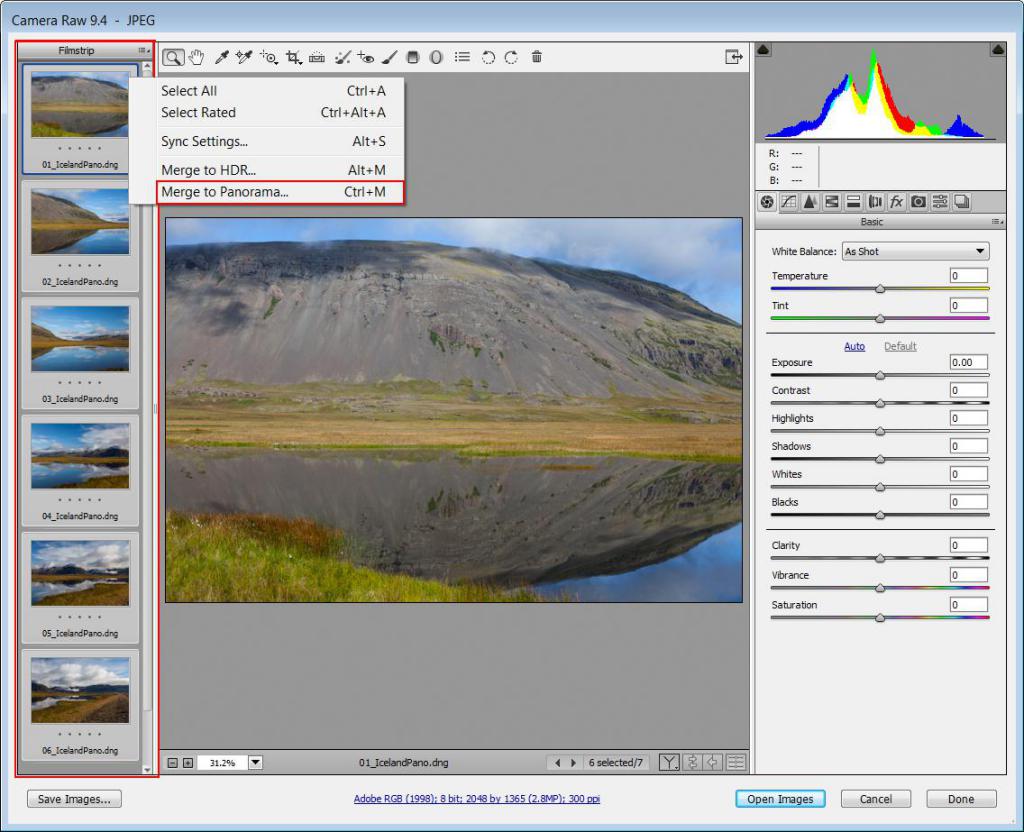The height and width of the screenshot is (832, 1024).
Task: Select the Color Sampler tool
Action: (x=244, y=57)
